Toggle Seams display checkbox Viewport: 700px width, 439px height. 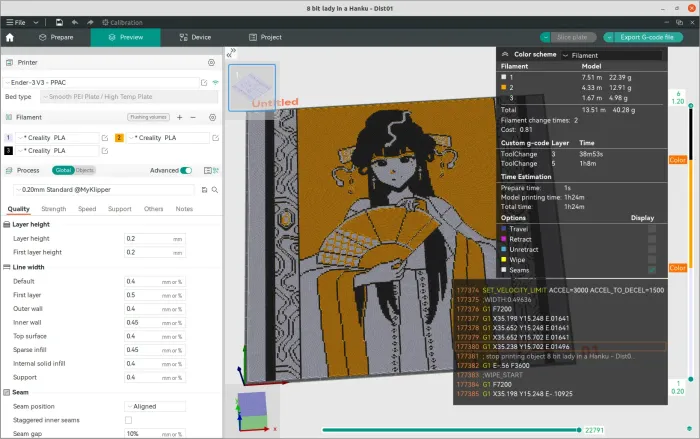[x=652, y=270]
